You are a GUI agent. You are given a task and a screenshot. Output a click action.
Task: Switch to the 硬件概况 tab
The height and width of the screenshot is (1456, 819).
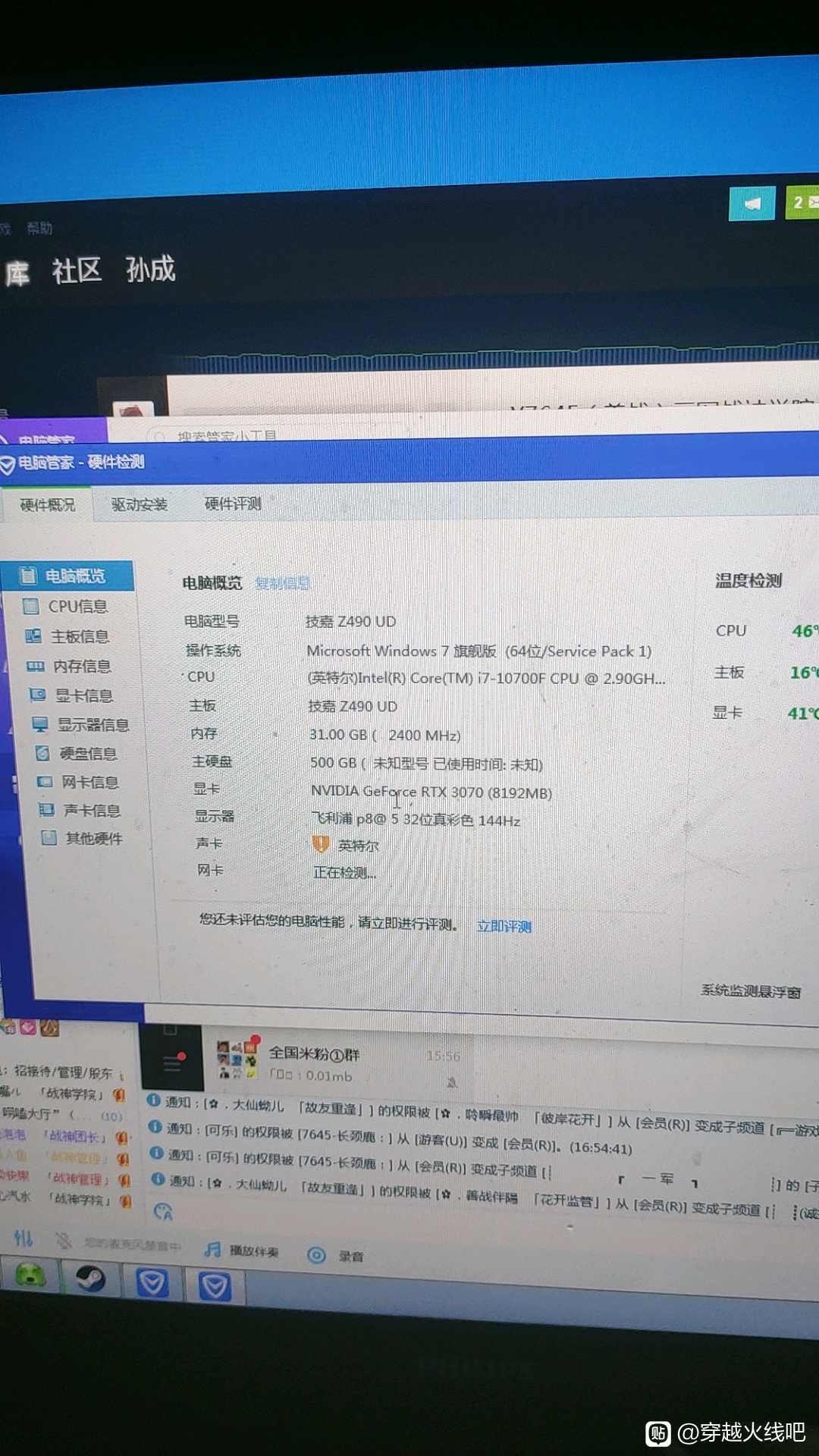(47, 505)
